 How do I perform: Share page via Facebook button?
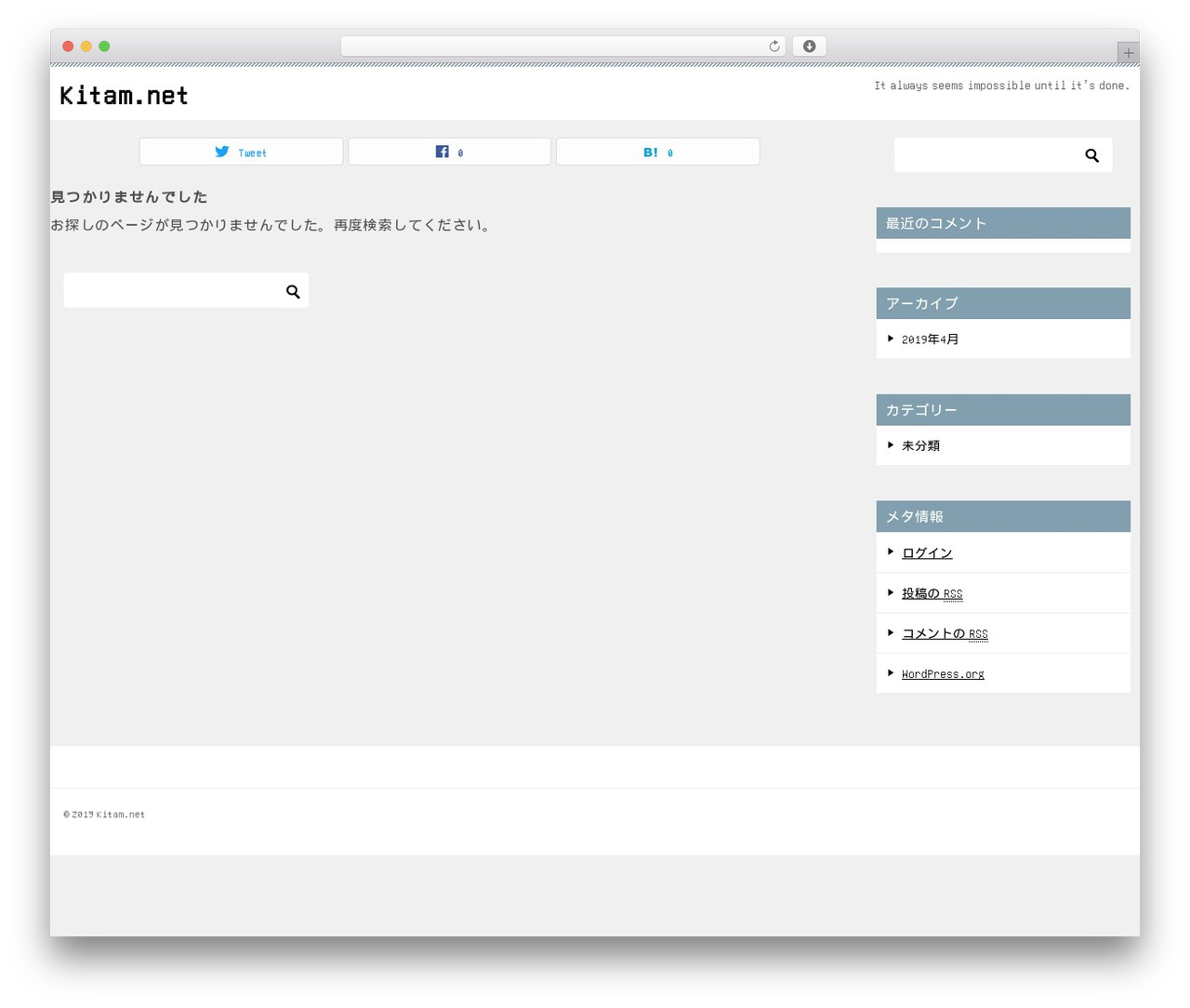449,152
